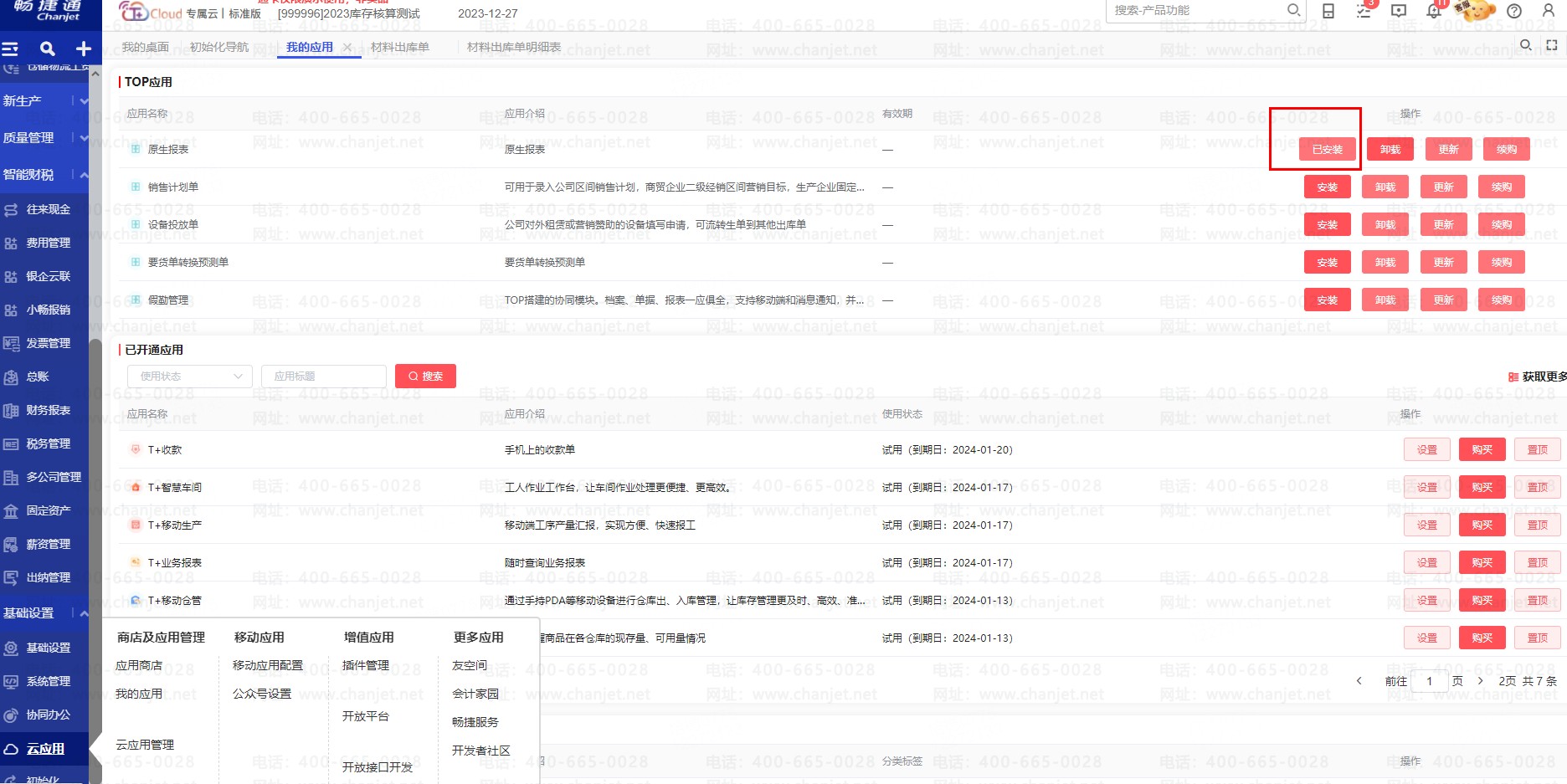Open 公众号设置 from the popup menu
The height and width of the screenshot is (784, 1567).
pyautogui.click(x=262, y=694)
